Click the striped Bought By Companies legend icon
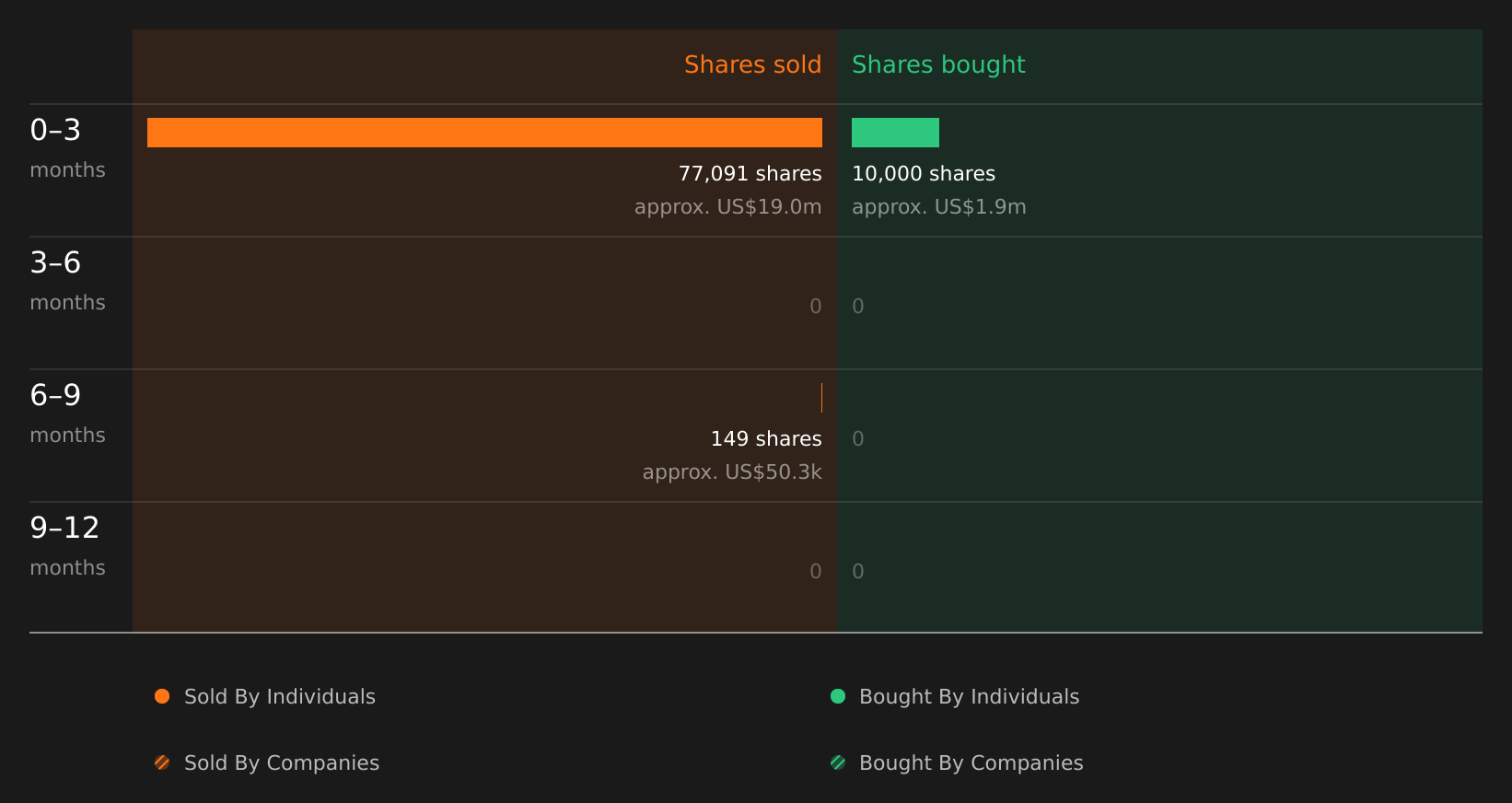1512x803 pixels. [x=838, y=762]
